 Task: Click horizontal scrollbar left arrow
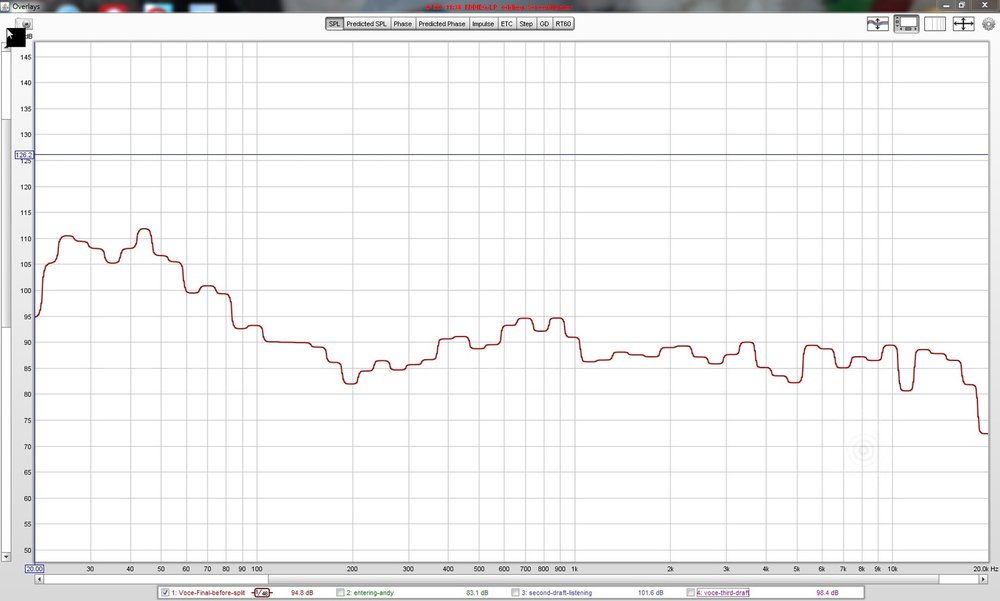pyautogui.click(x=39, y=579)
